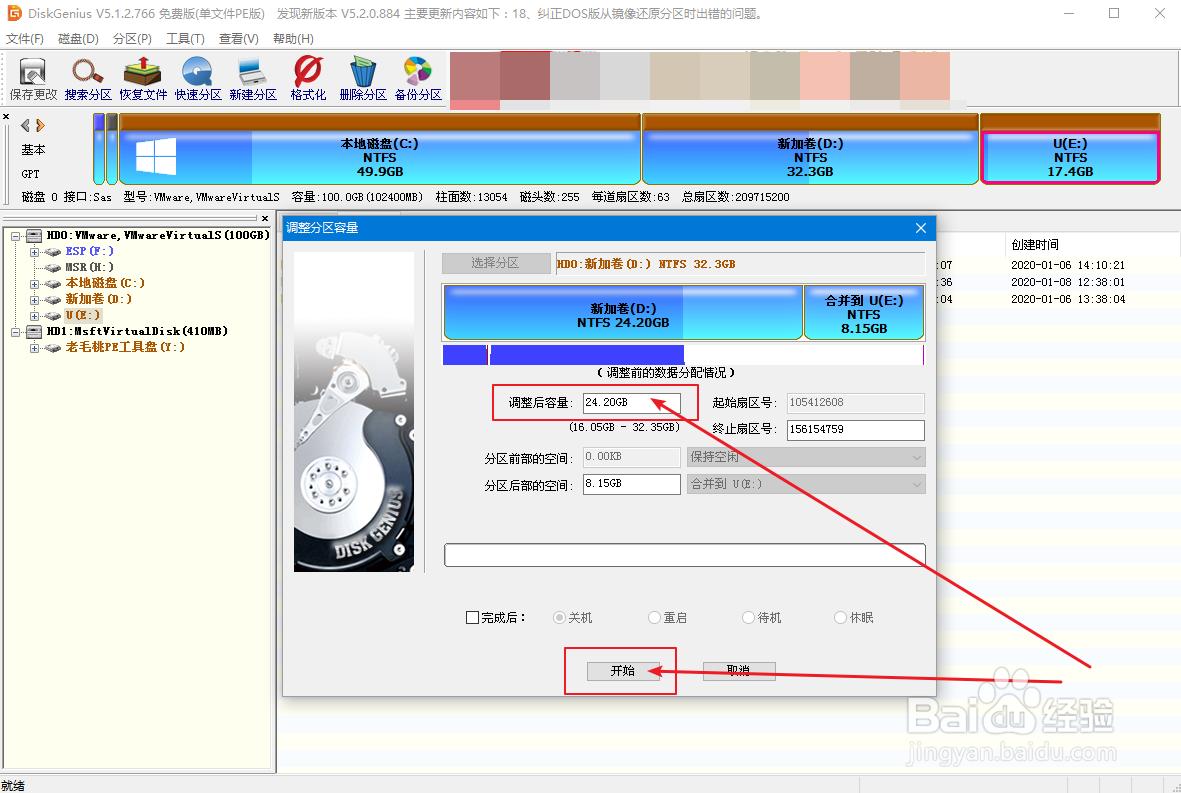Open the 帮助(H) menu

[x=293, y=38]
